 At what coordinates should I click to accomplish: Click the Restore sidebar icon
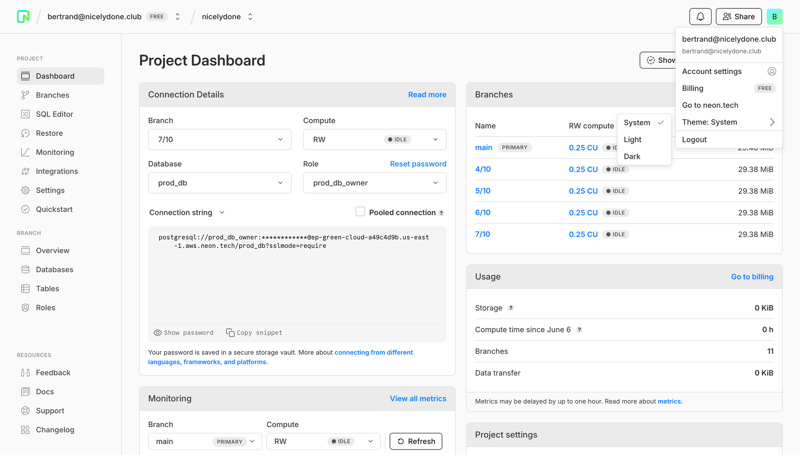[x=25, y=133]
